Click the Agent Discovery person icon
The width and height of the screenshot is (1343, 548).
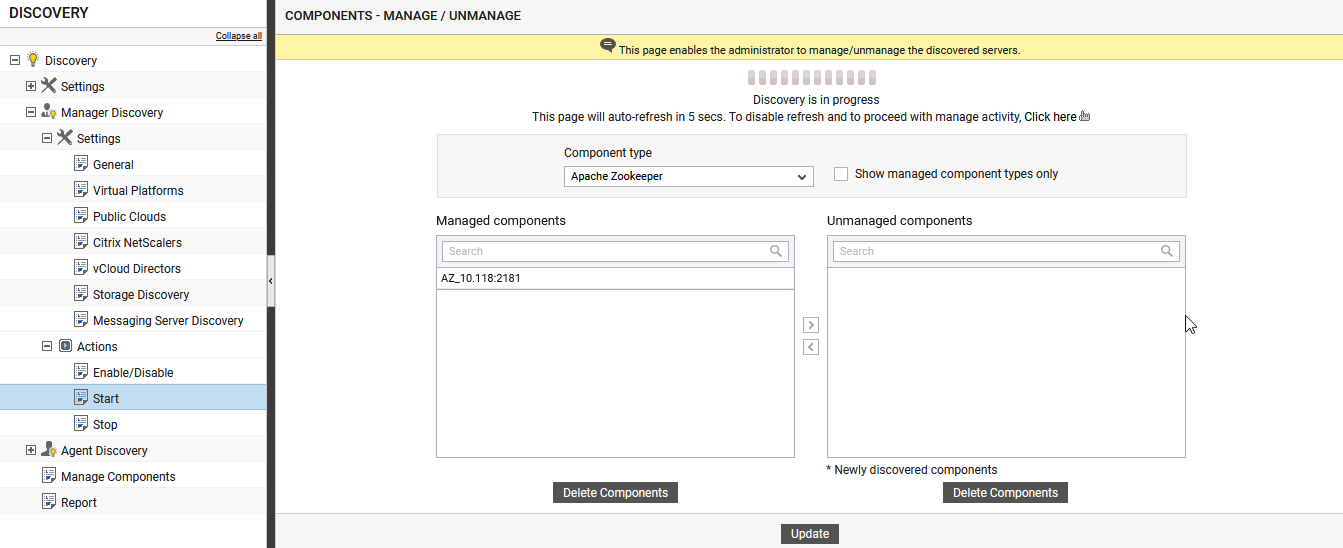coord(49,450)
